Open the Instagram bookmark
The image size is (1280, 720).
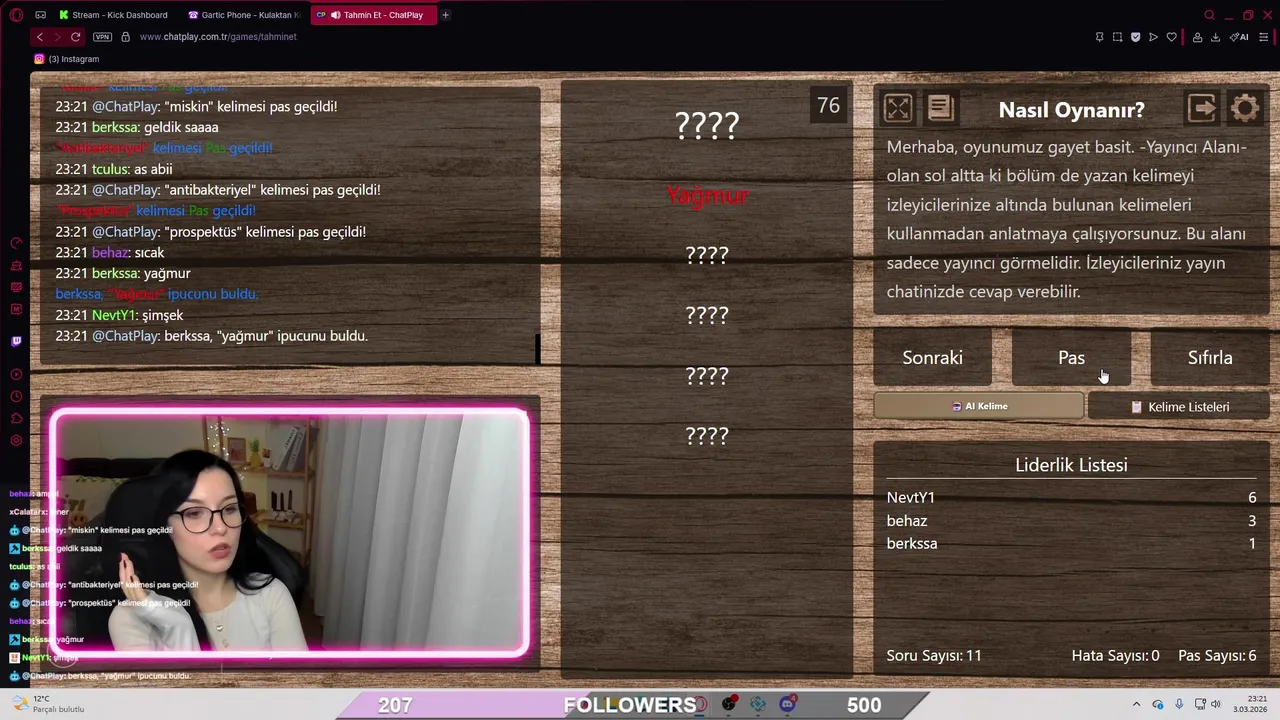pos(67,59)
